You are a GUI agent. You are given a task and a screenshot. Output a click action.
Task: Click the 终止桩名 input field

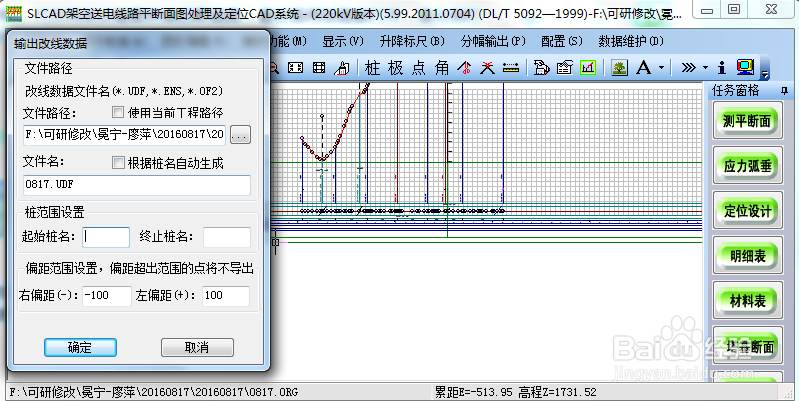point(227,237)
